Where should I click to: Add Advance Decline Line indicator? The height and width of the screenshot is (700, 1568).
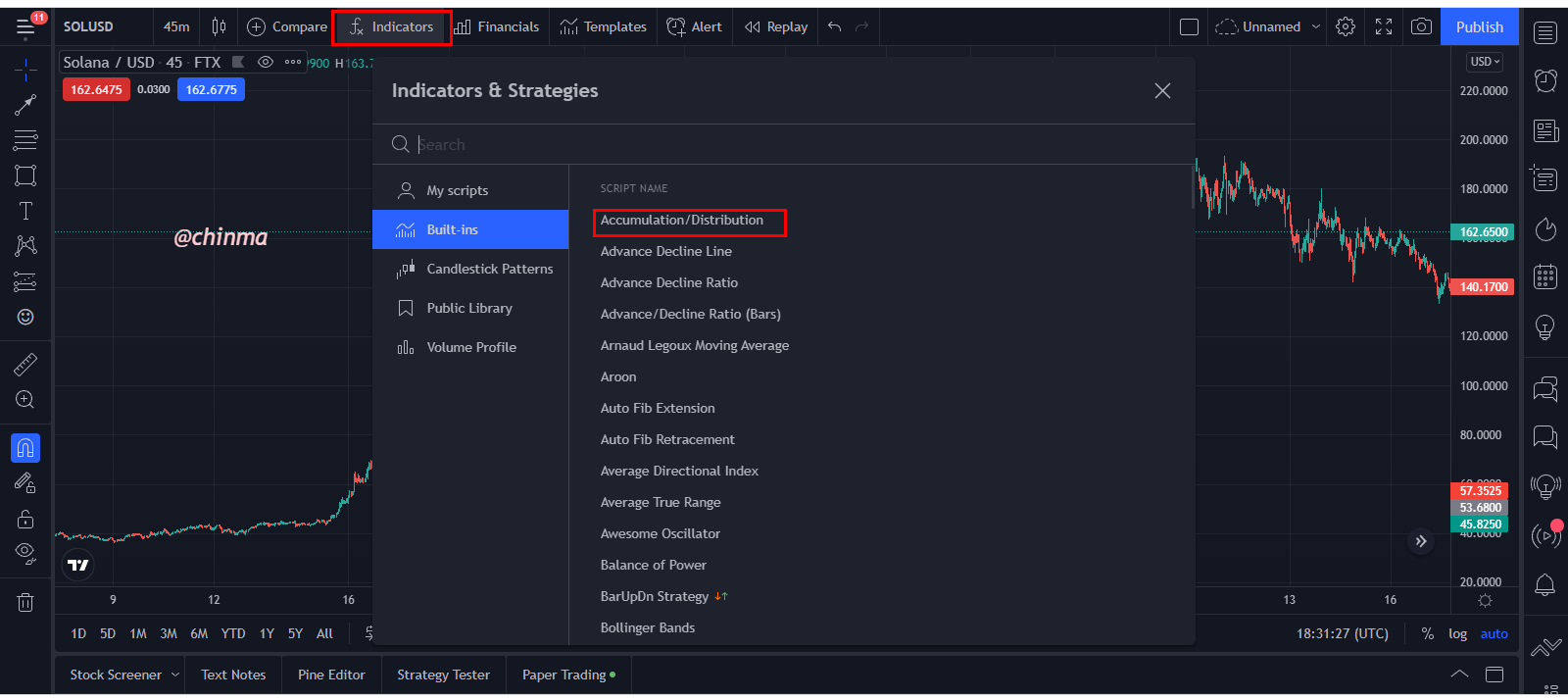coord(666,251)
